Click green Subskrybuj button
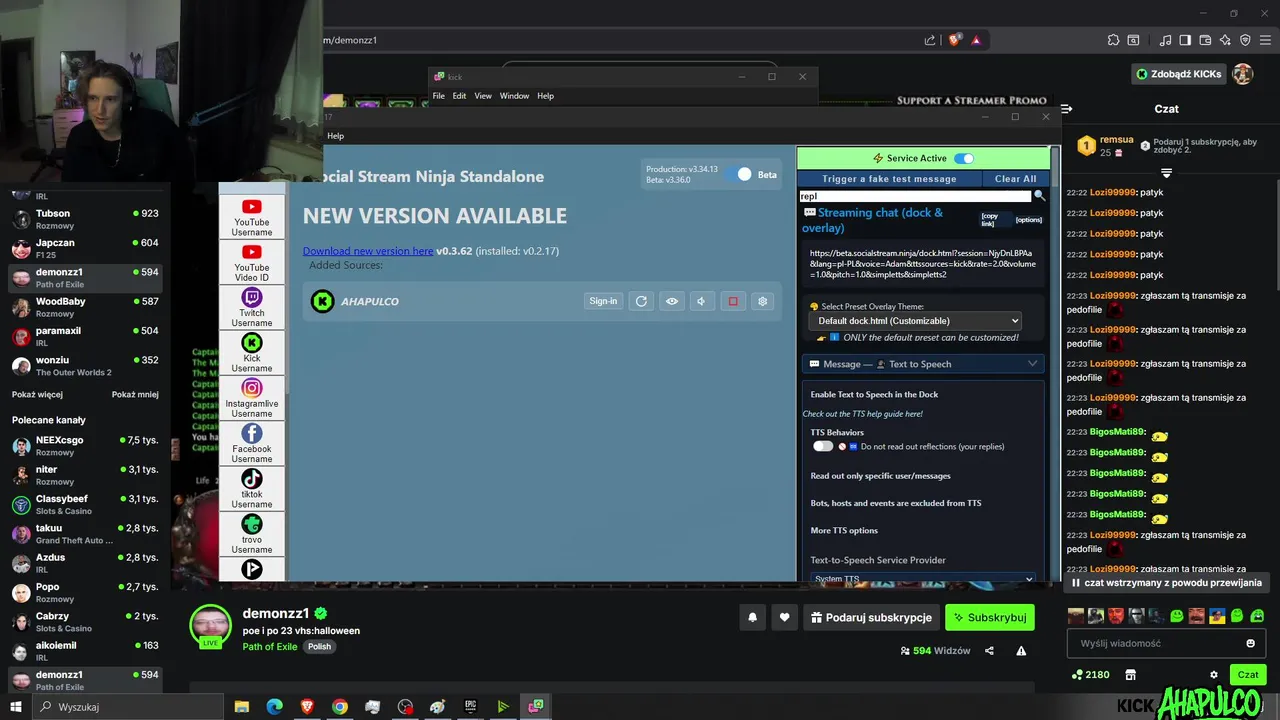This screenshot has height=720, width=1280. (989, 618)
